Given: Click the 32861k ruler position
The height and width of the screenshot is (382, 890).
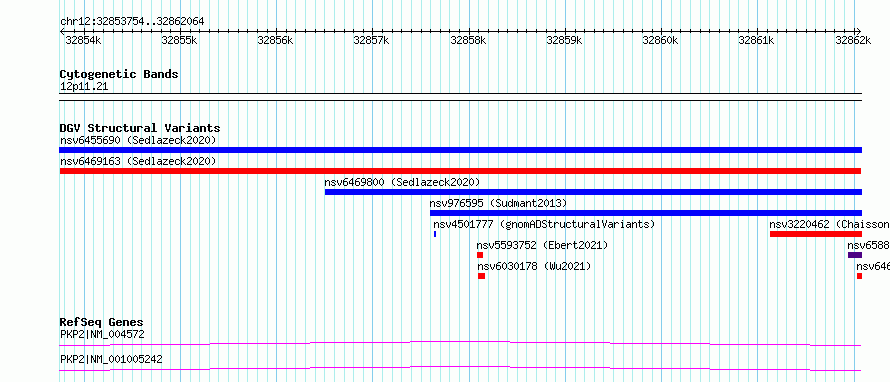Looking at the screenshot, I should click(757, 40).
